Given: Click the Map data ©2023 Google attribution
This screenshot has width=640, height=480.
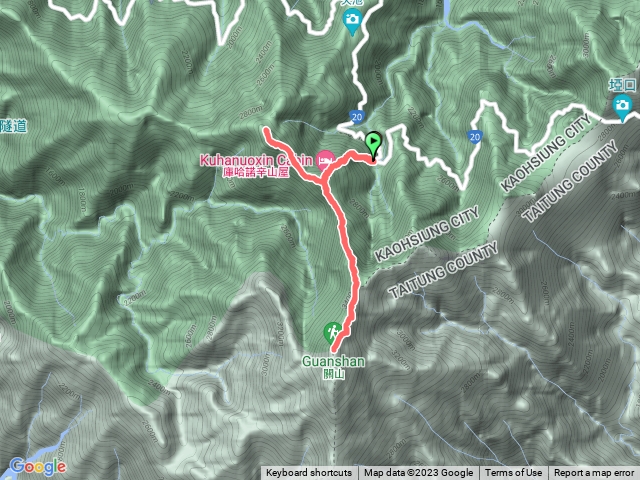Looking at the screenshot, I should pyautogui.click(x=418, y=473).
